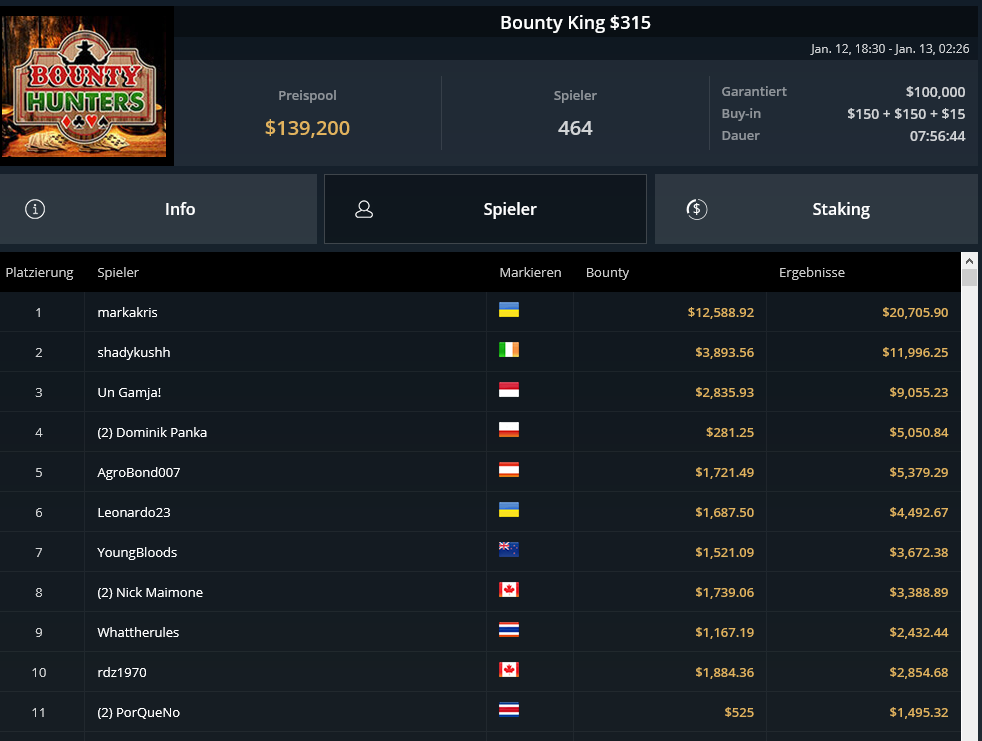
Task: Click the result value $2,432.44
Action: pos(919,632)
